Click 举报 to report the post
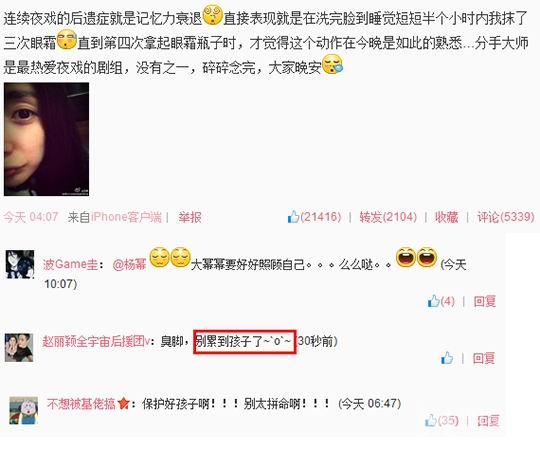This screenshot has height=450, width=540. tap(190, 217)
